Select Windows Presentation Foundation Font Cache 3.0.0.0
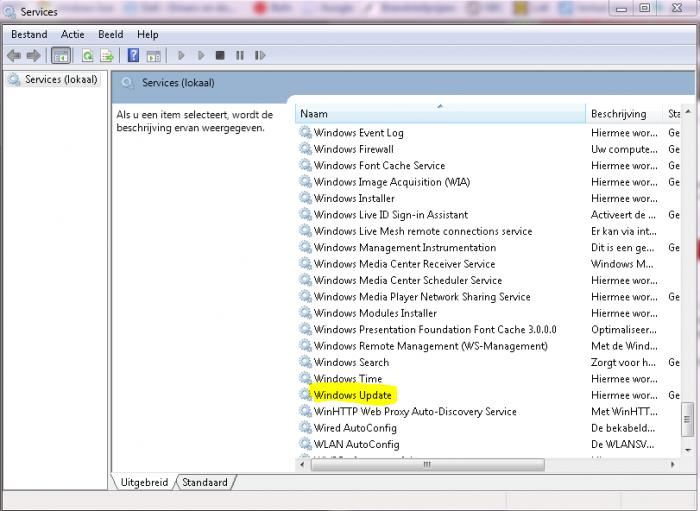This screenshot has width=700, height=511. (x=435, y=329)
